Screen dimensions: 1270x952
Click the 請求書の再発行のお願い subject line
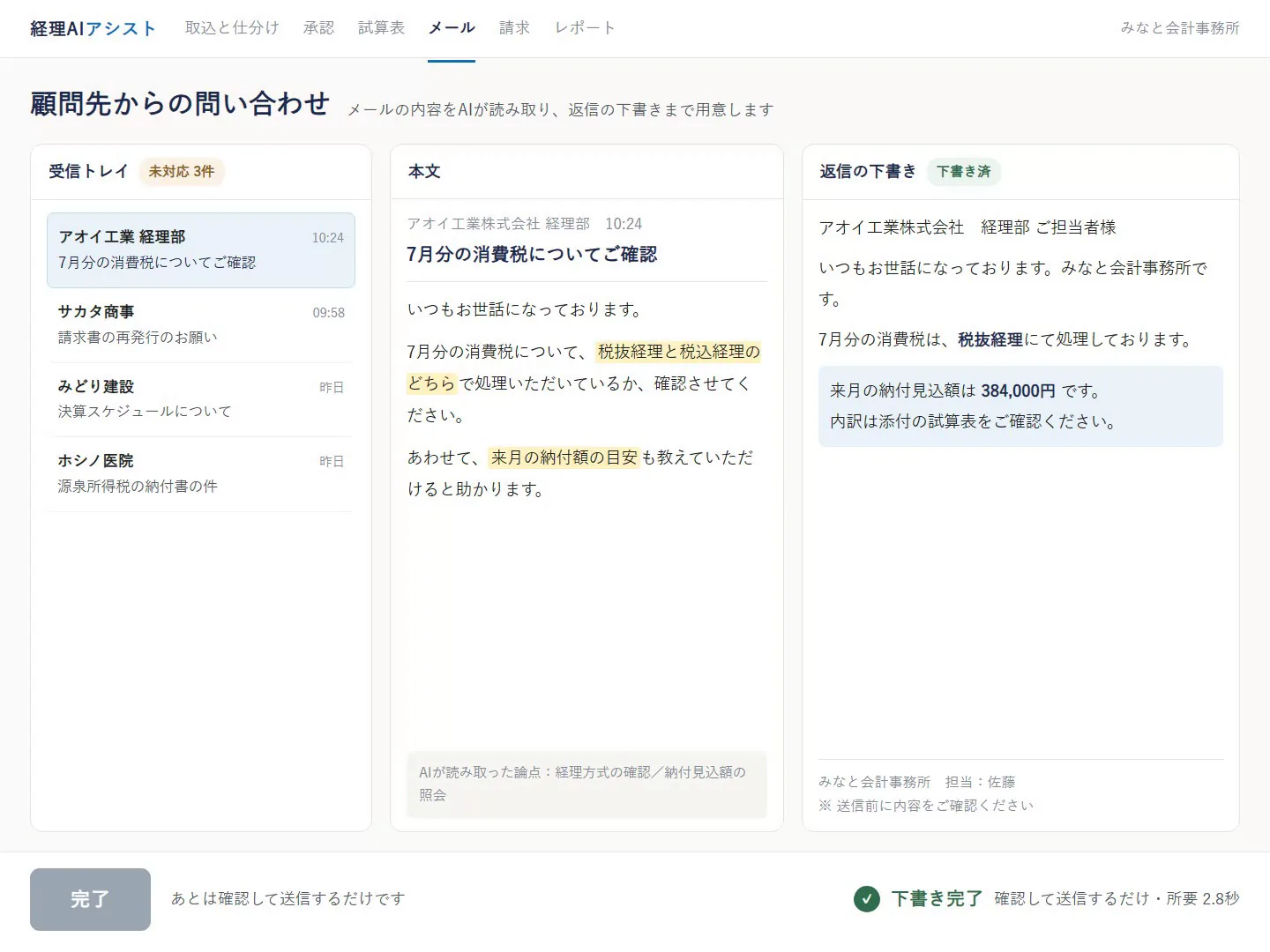tap(138, 338)
